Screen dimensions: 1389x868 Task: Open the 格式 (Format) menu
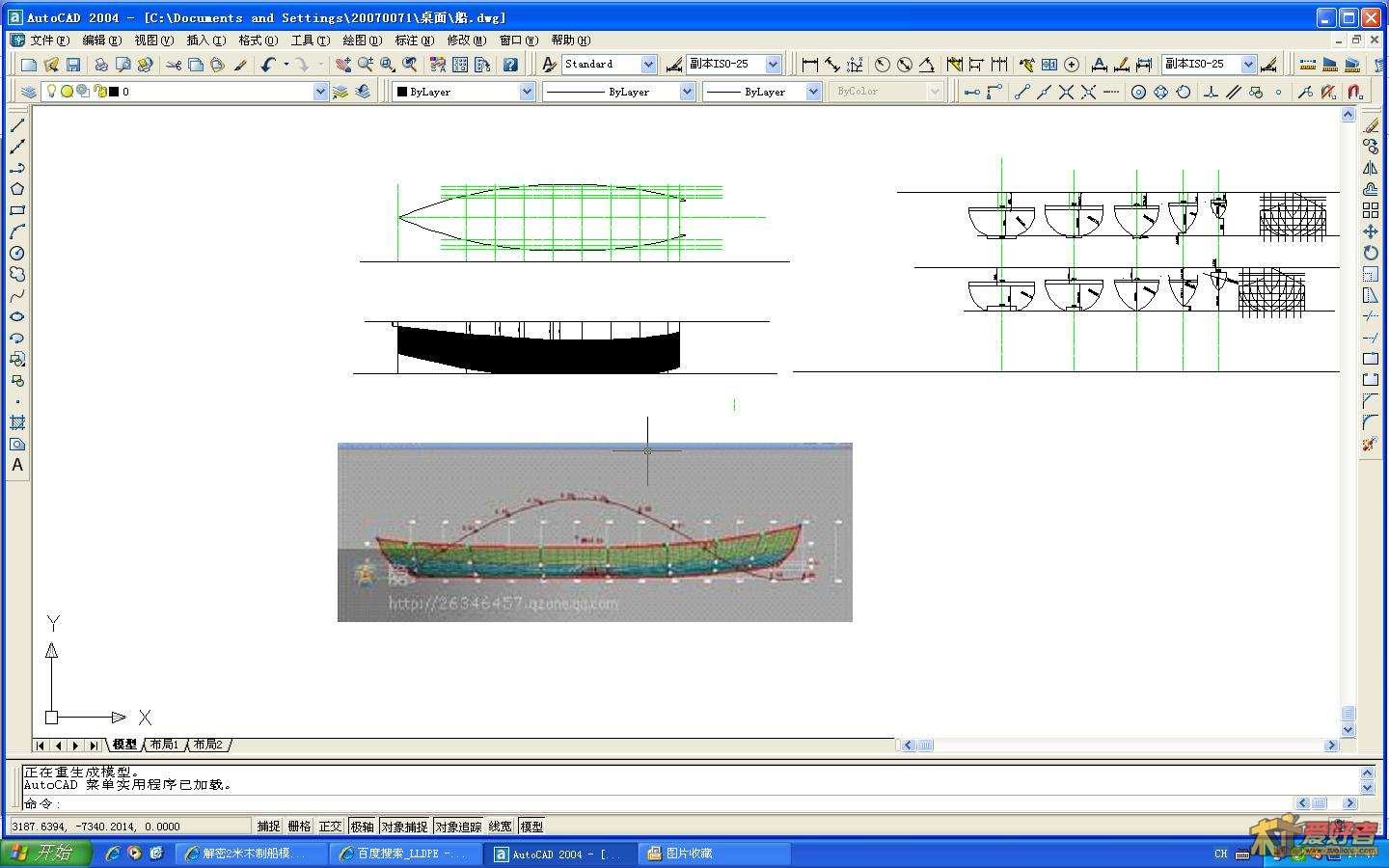click(257, 41)
